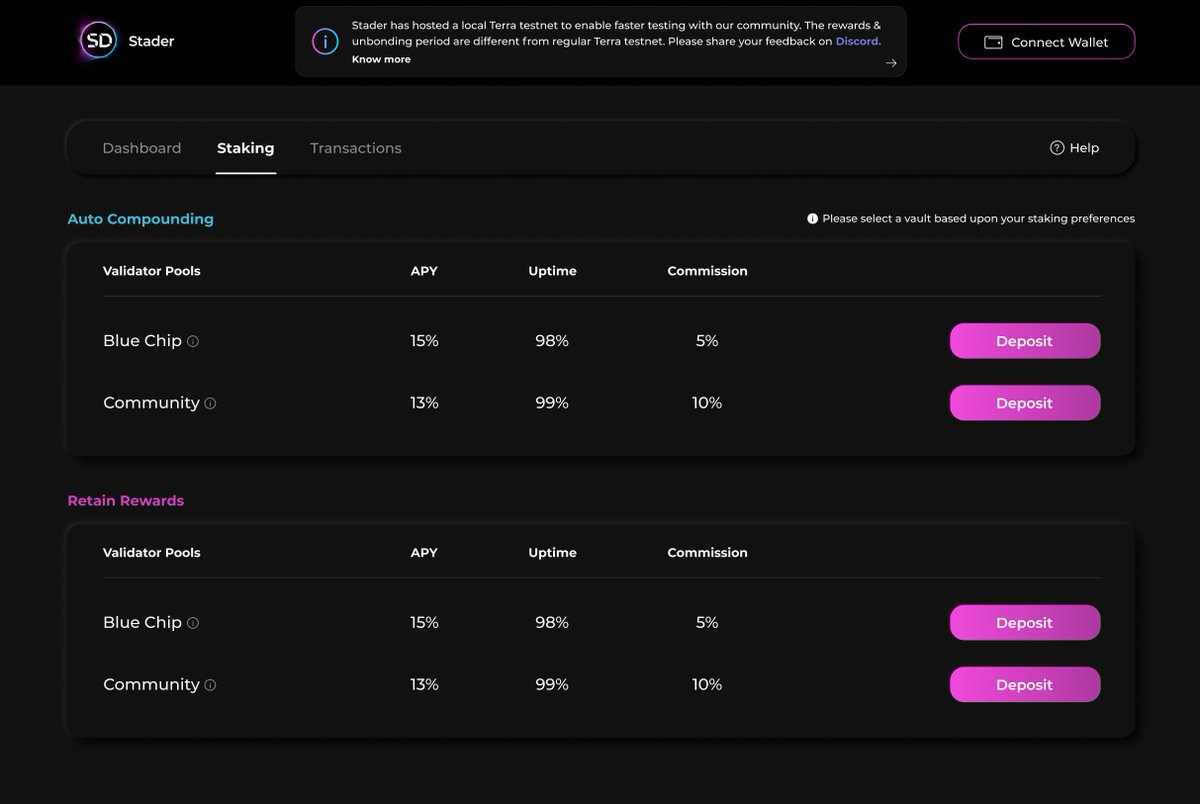Viewport: 1200px width, 804px height.
Task: Click the wallet icon on Connect Wallet button
Action: 992,42
